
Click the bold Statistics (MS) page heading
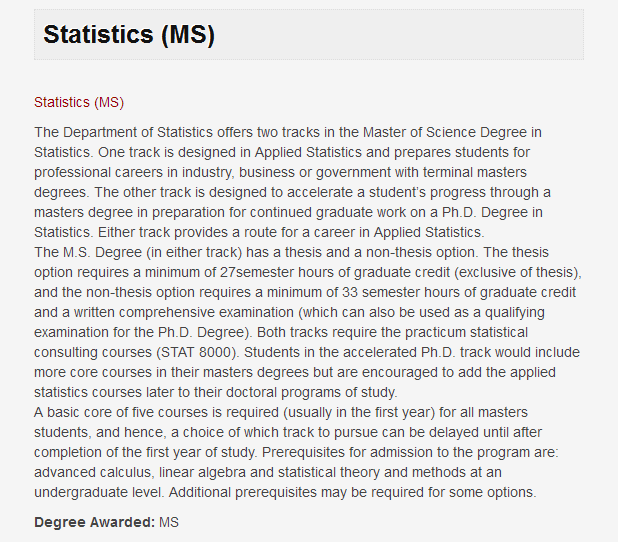click(129, 35)
